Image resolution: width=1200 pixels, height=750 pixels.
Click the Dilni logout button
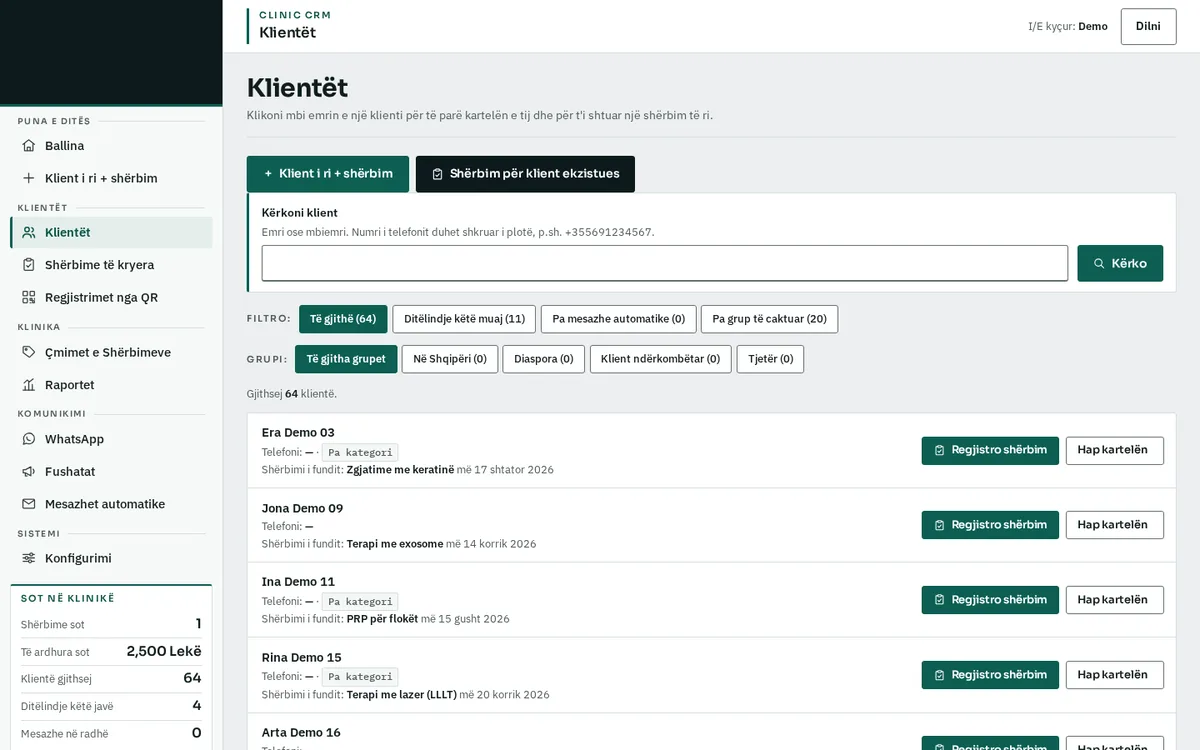[x=1148, y=27]
